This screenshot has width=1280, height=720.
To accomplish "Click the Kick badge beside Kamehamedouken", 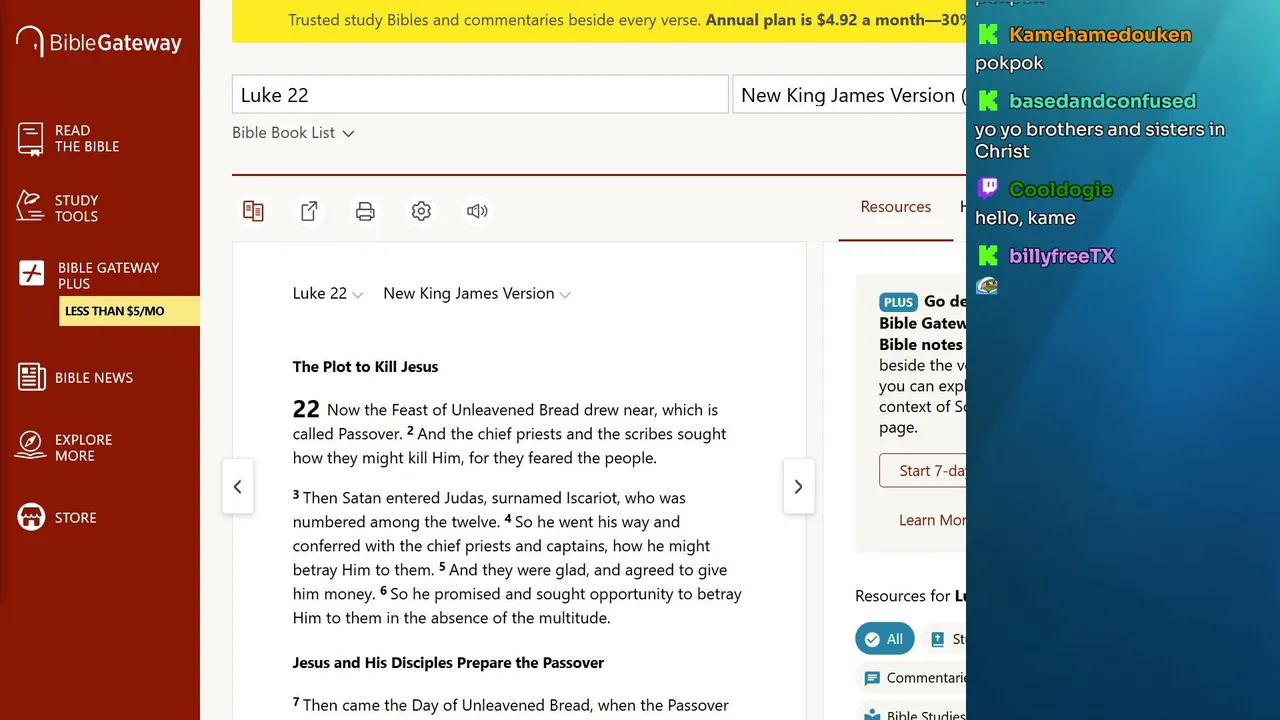I will point(988,35).
